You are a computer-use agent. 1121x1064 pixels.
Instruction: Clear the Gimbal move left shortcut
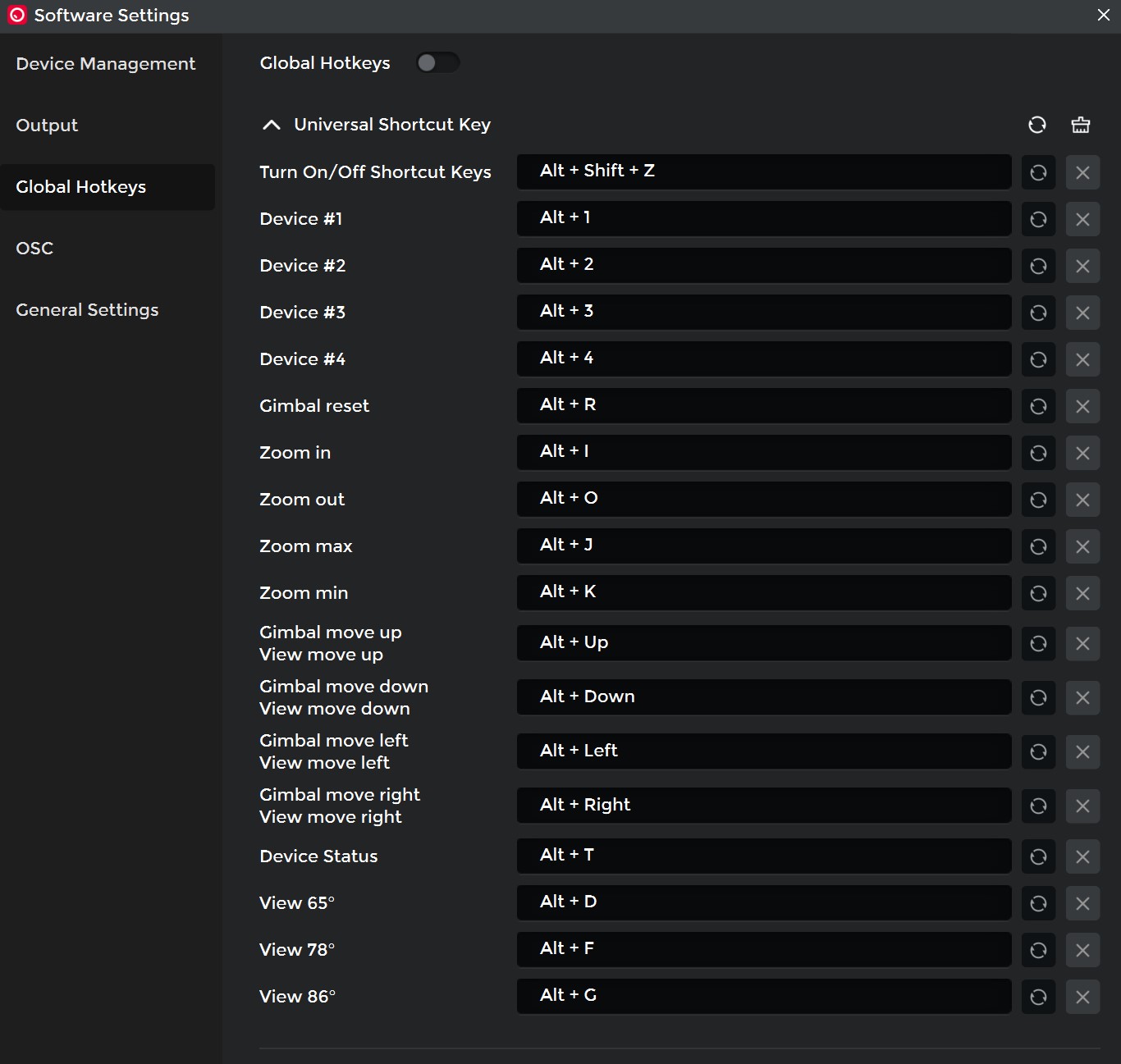coord(1082,751)
